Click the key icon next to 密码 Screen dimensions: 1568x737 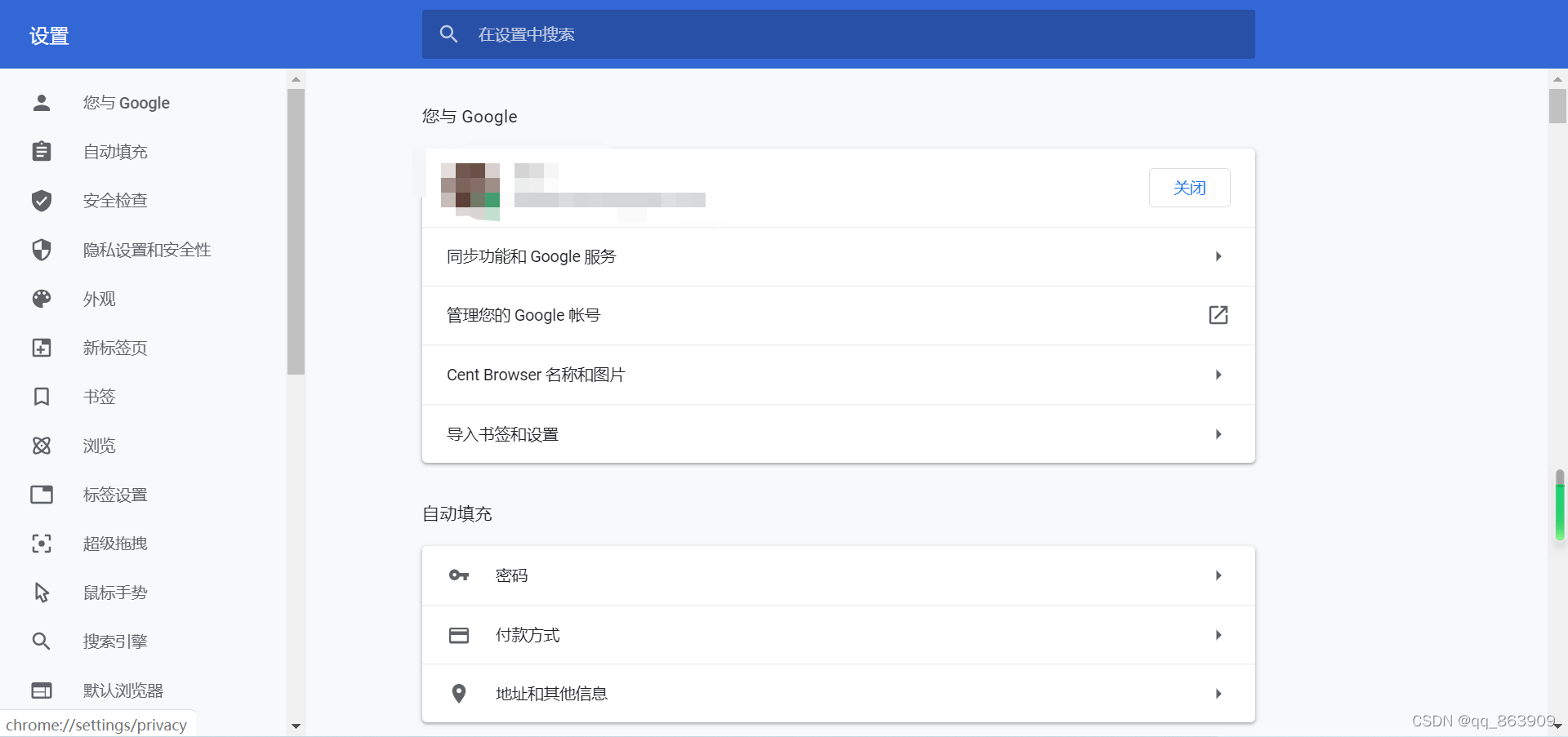pyautogui.click(x=459, y=575)
